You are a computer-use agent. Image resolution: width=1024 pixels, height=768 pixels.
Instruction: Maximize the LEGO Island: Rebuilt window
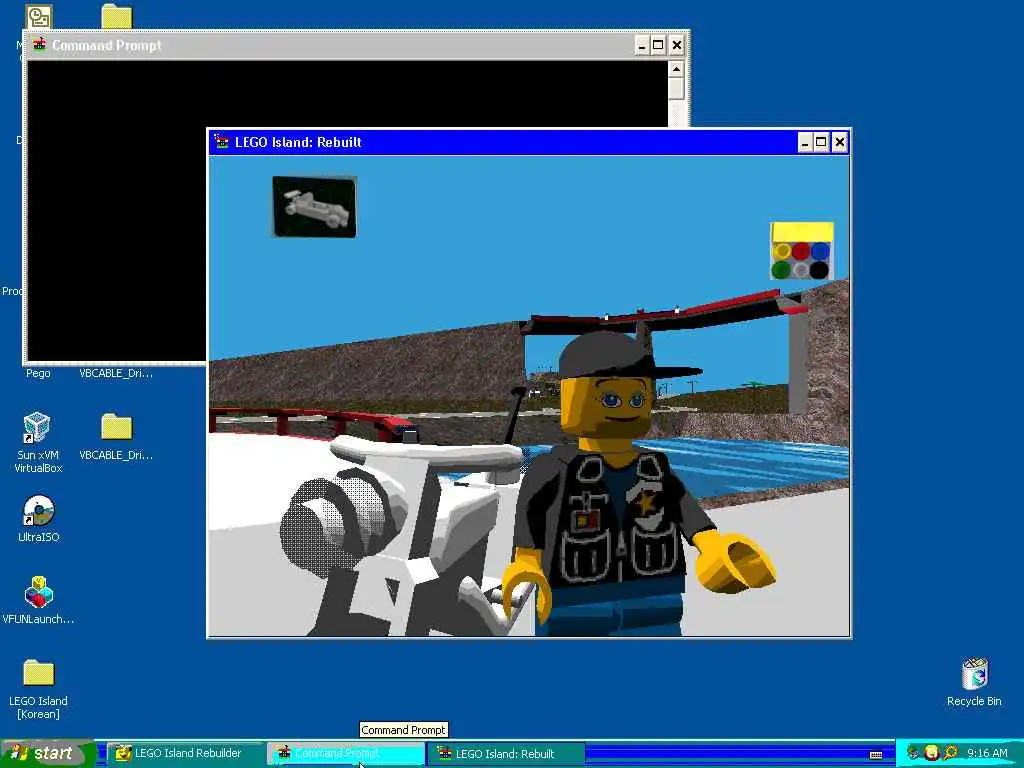tap(822, 142)
